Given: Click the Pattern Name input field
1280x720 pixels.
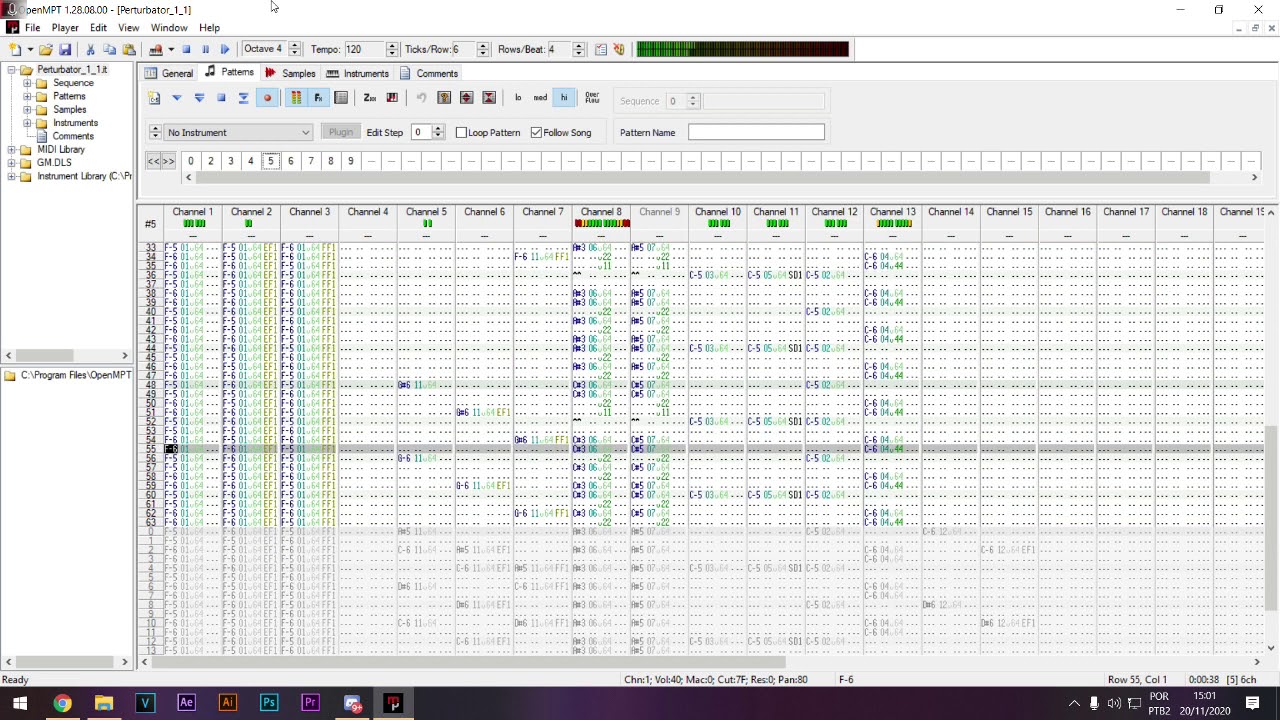Looking at the screenshot, I should coord(756,132).
